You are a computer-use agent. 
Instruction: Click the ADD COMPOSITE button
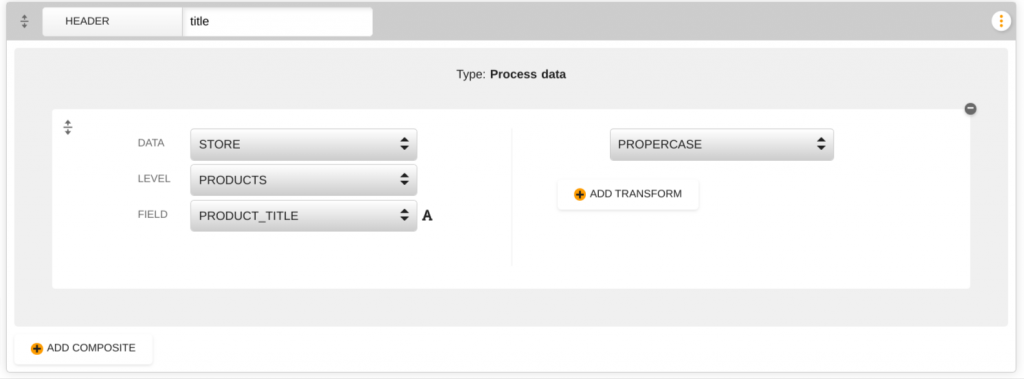point(84,349)
